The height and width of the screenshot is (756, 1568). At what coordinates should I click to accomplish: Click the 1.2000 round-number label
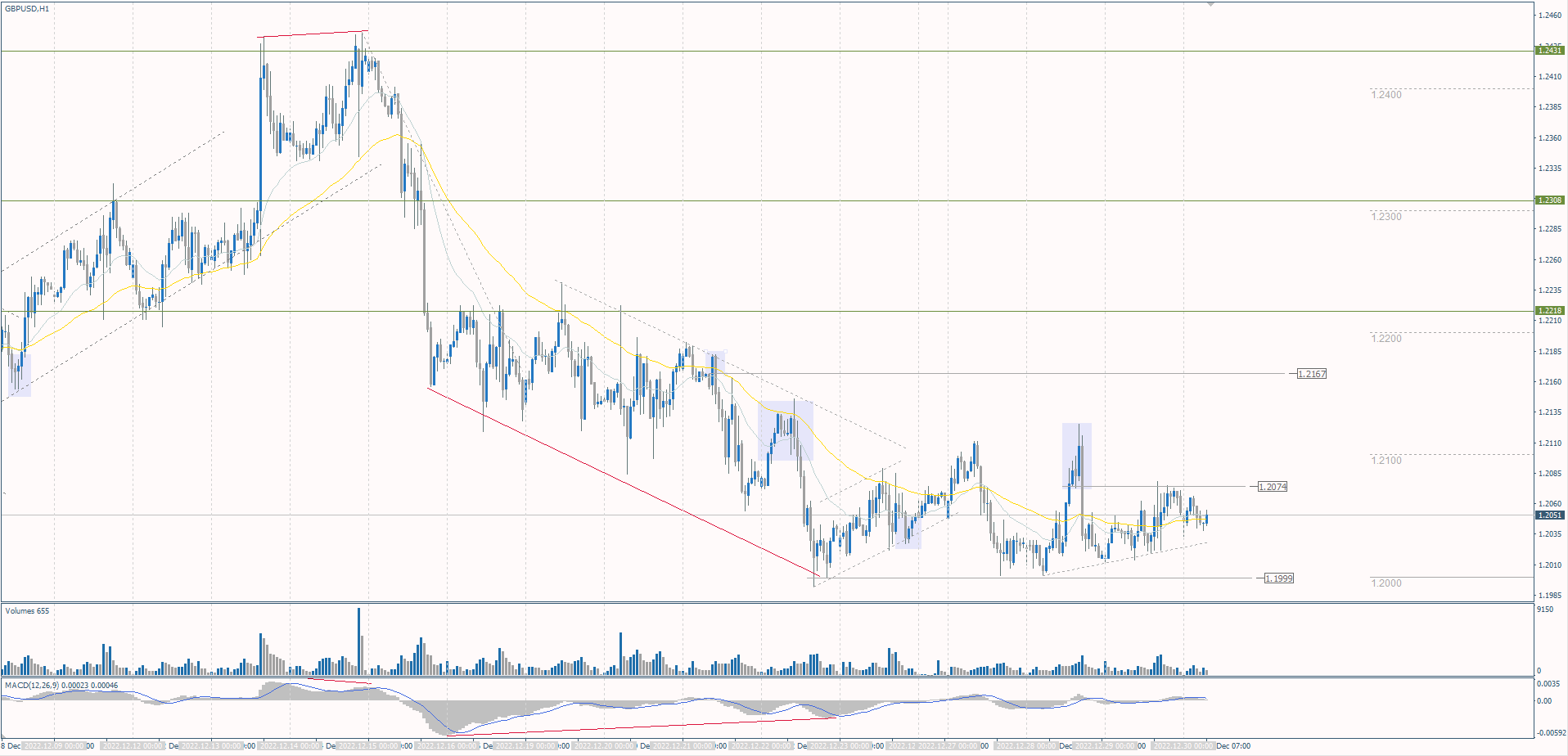(1386, 583)
